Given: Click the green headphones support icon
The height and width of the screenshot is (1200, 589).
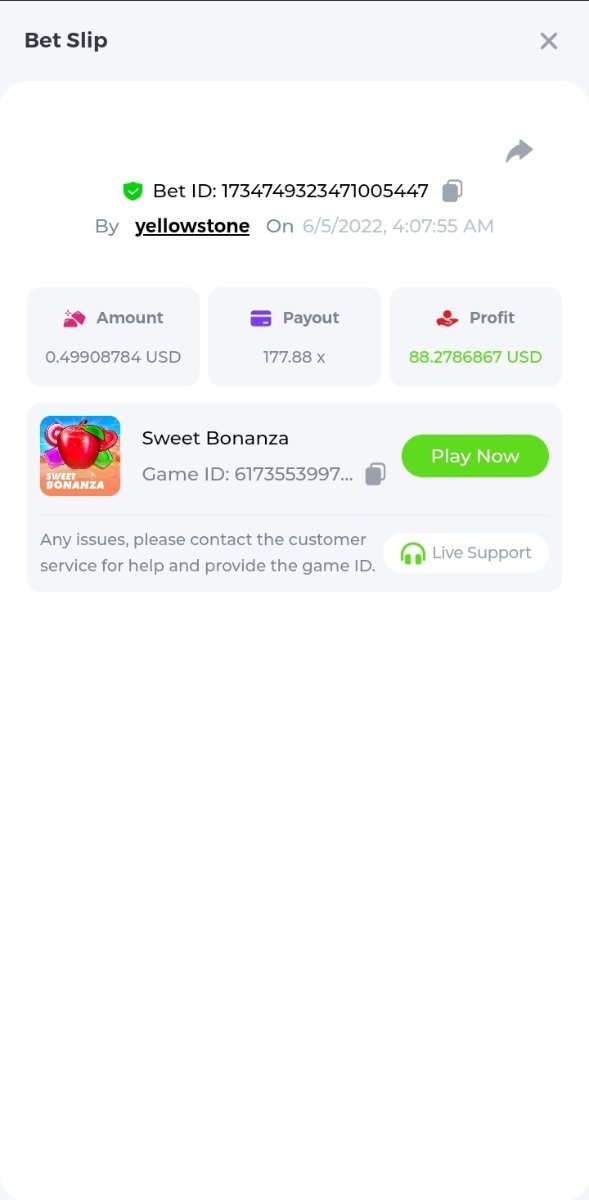Looking at the screenshot, I should (413, 553).
